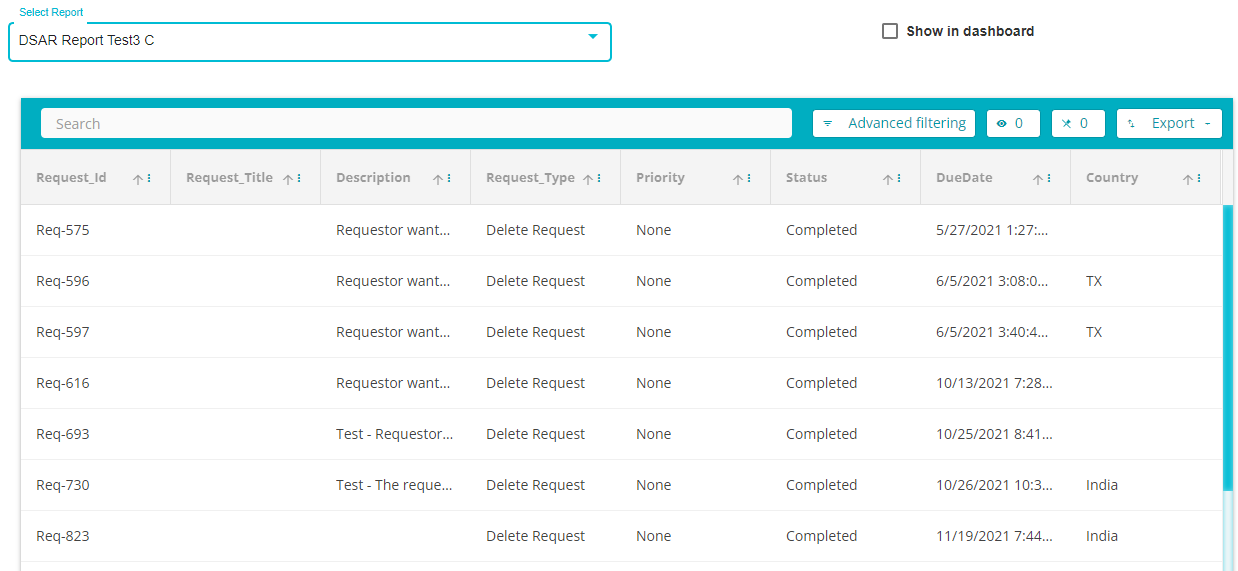The image size is (1238, 571).
Task: Click Description cell in Req-730 row
Action: click(x=395, y=485)
